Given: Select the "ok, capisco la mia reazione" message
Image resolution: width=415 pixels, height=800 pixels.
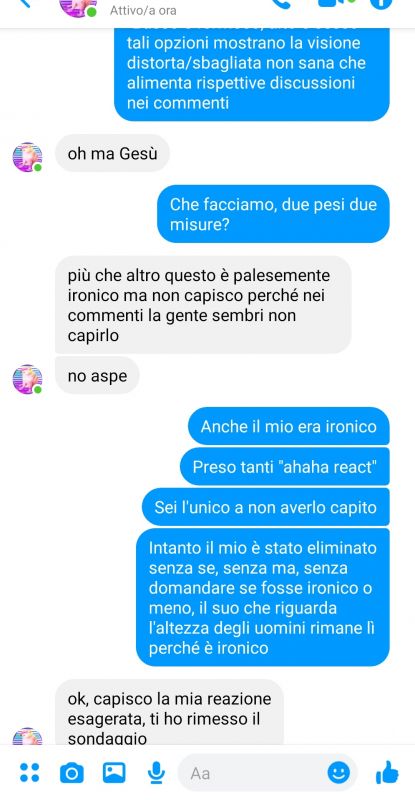Looking at the screenshot, I should point(169,712).
